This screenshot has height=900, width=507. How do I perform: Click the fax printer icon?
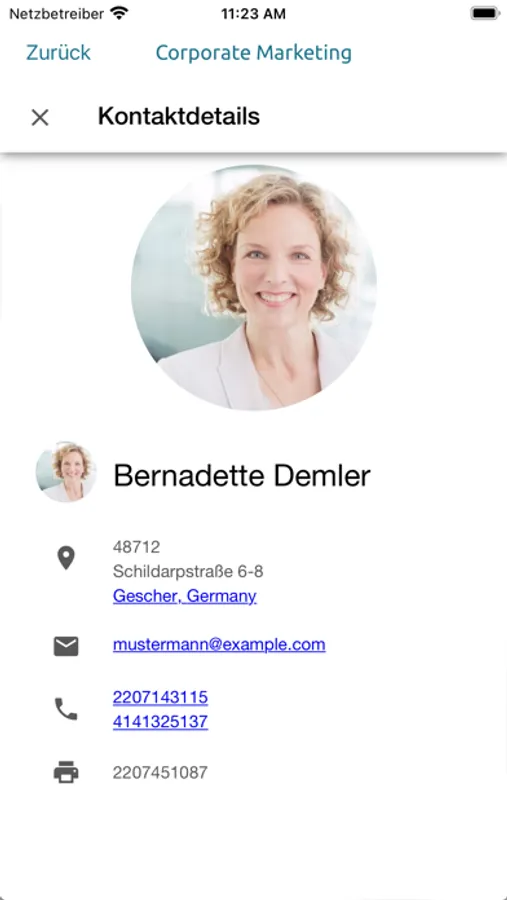66,772
